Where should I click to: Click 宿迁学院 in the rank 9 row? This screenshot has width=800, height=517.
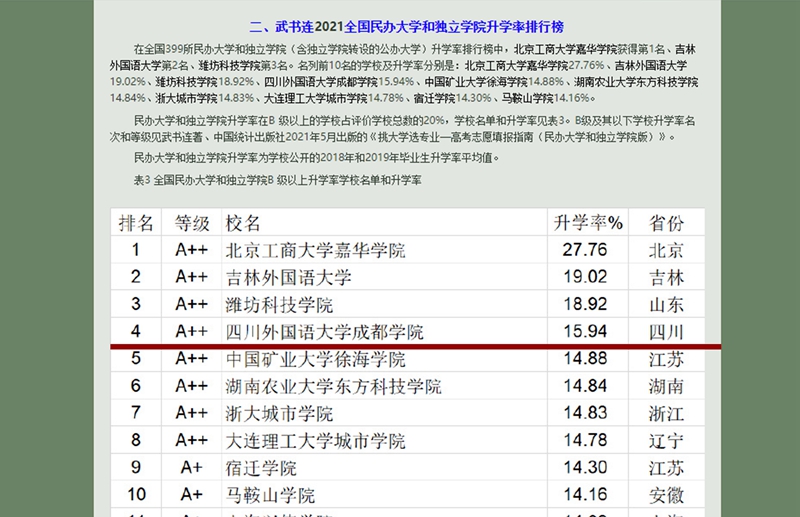click(262, 467)
